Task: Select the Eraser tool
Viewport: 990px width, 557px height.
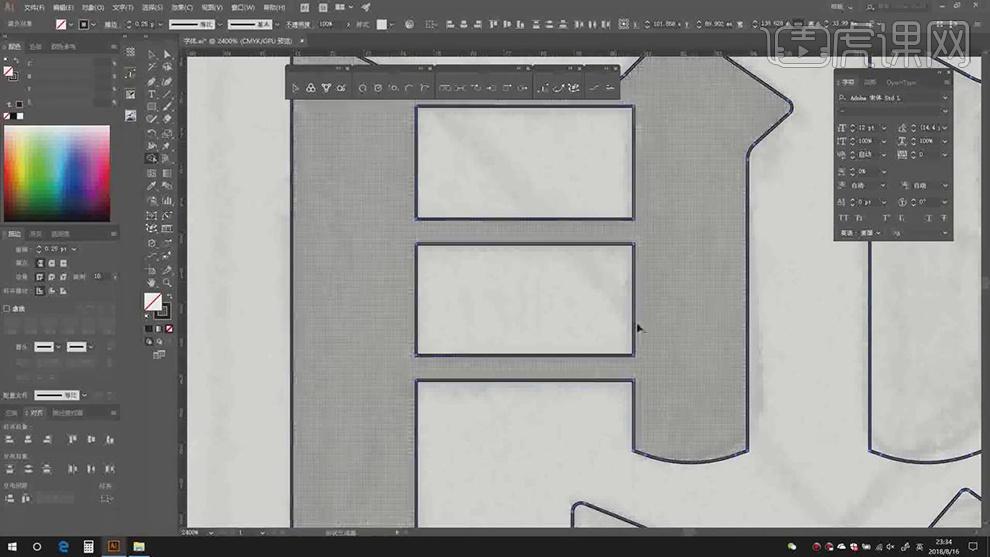Action: (167, 119)
